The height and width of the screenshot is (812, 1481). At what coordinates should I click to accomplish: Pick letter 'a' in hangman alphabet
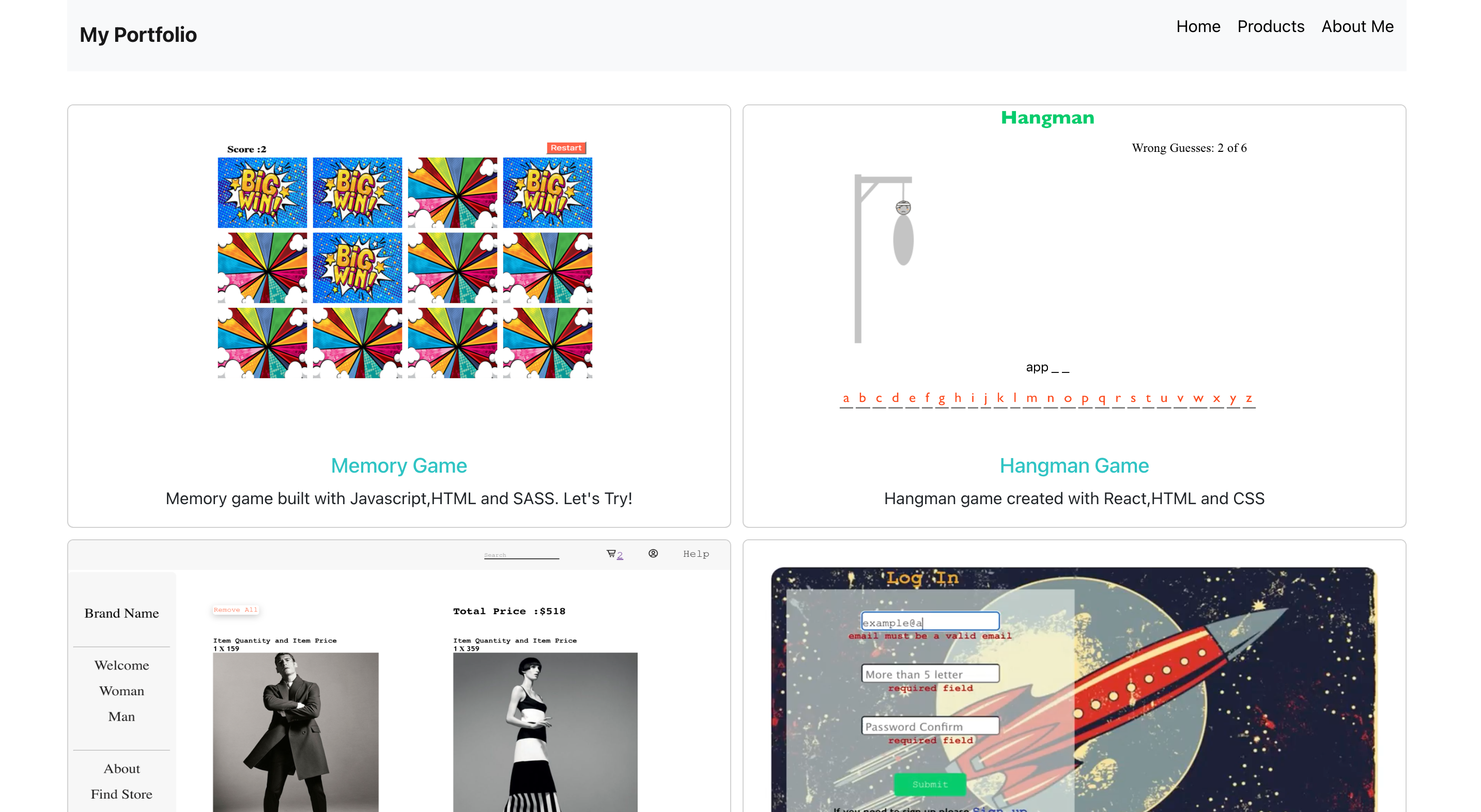coord(845,398)
